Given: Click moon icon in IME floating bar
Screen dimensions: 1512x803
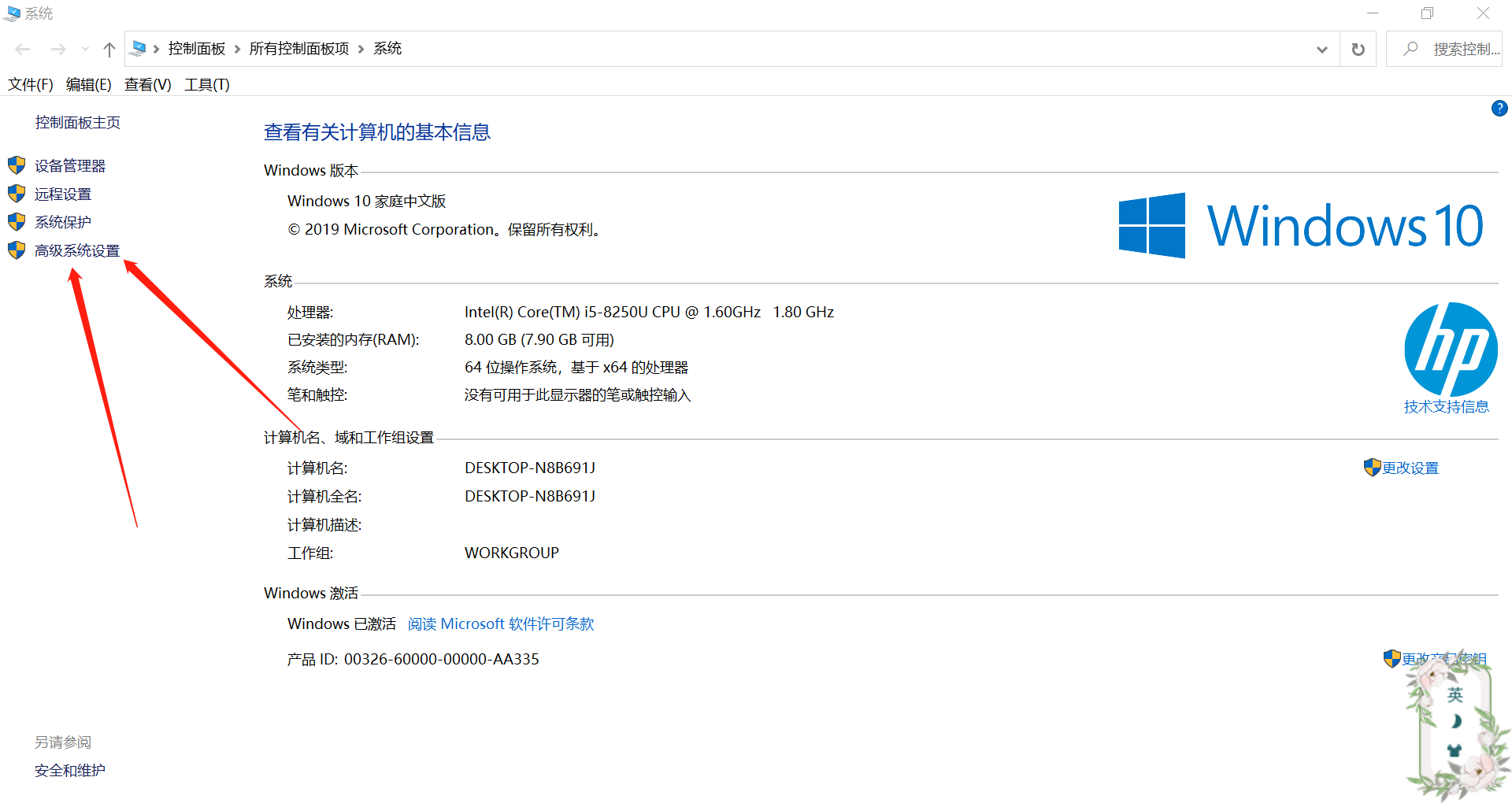Looking at the screenshot, I should click(1455, 721).
